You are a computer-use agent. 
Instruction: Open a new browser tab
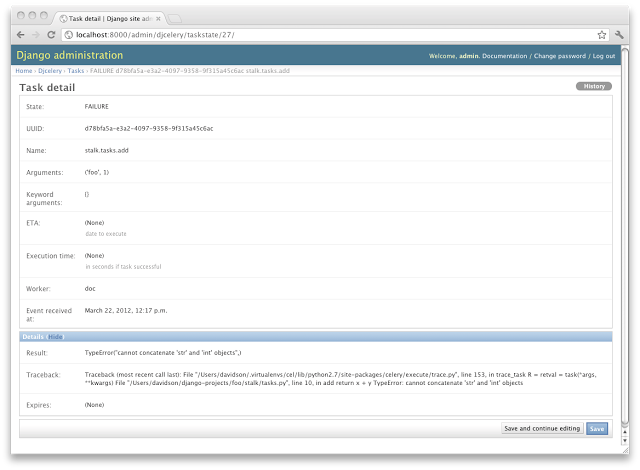coord(174,18)
